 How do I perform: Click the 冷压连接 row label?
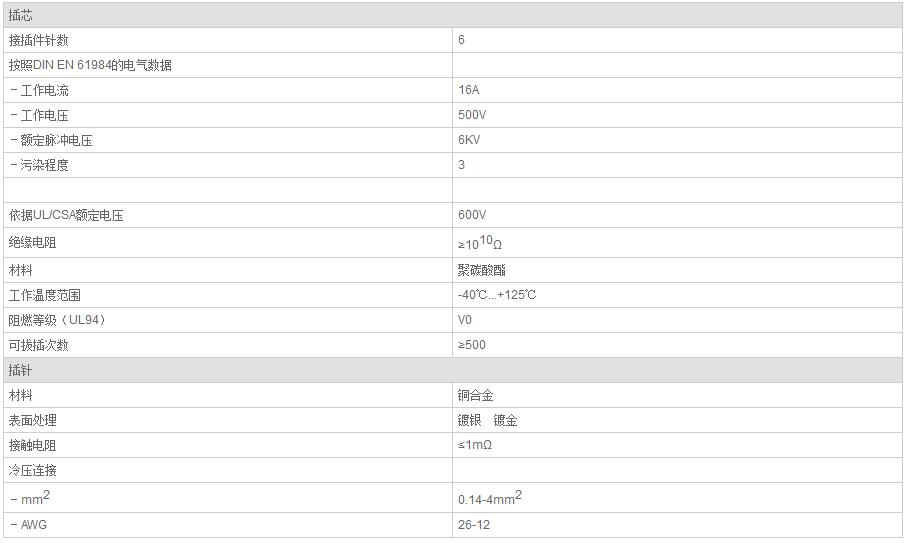point(33,470)
